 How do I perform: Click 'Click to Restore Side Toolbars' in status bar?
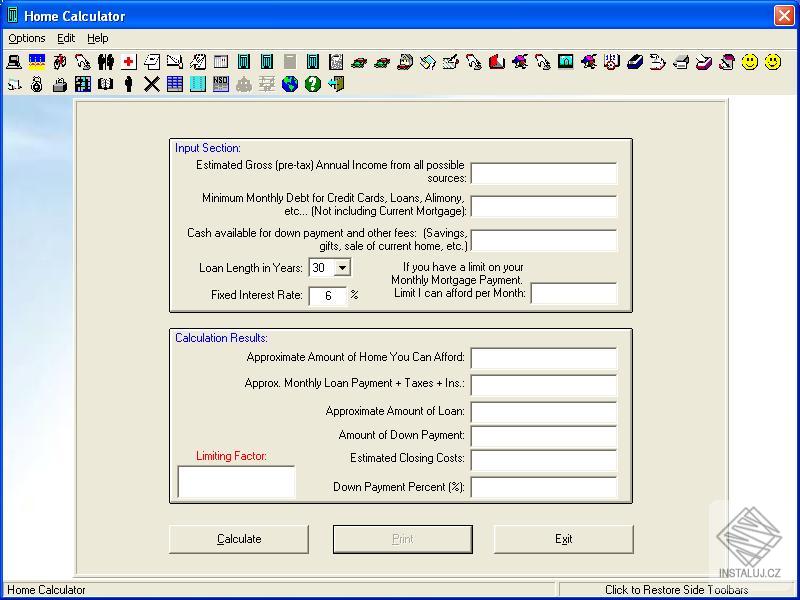coord(676,590)
